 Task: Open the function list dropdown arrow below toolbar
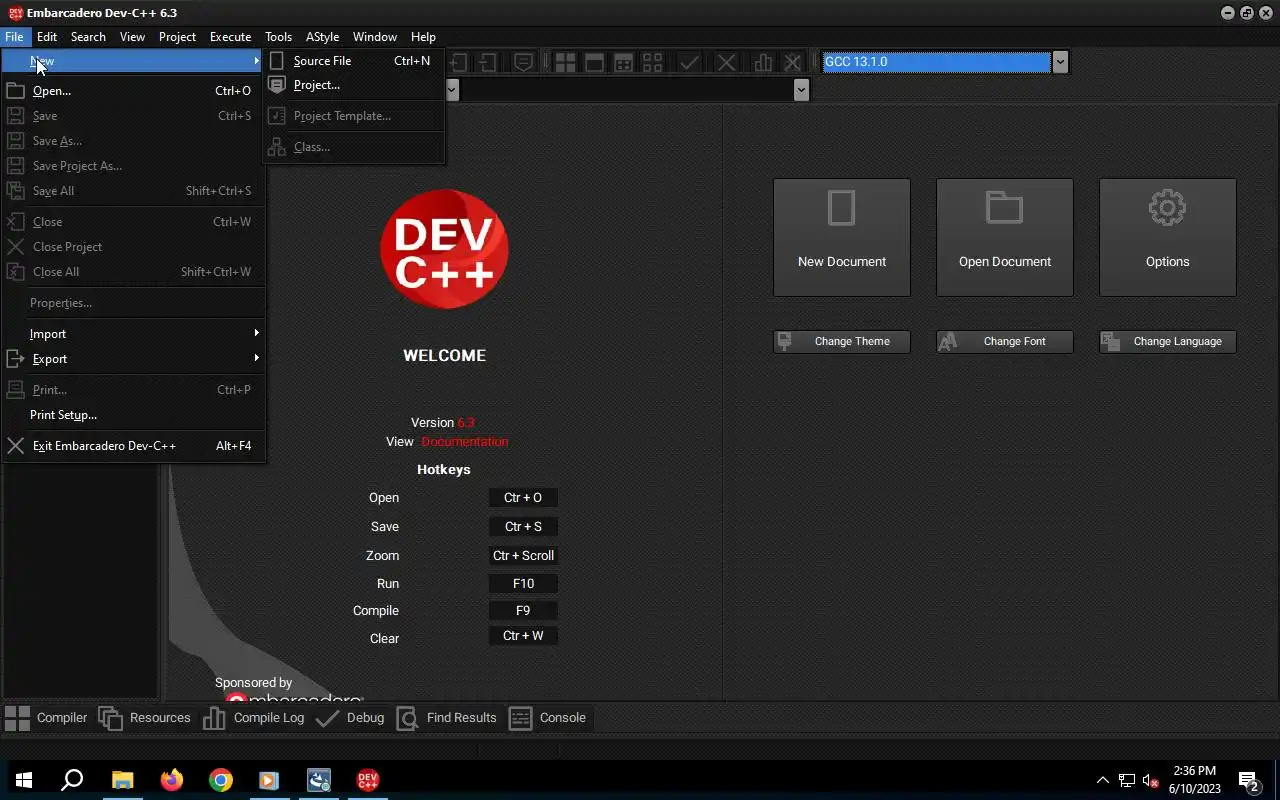pyautogui.click(x=801, y=90)
